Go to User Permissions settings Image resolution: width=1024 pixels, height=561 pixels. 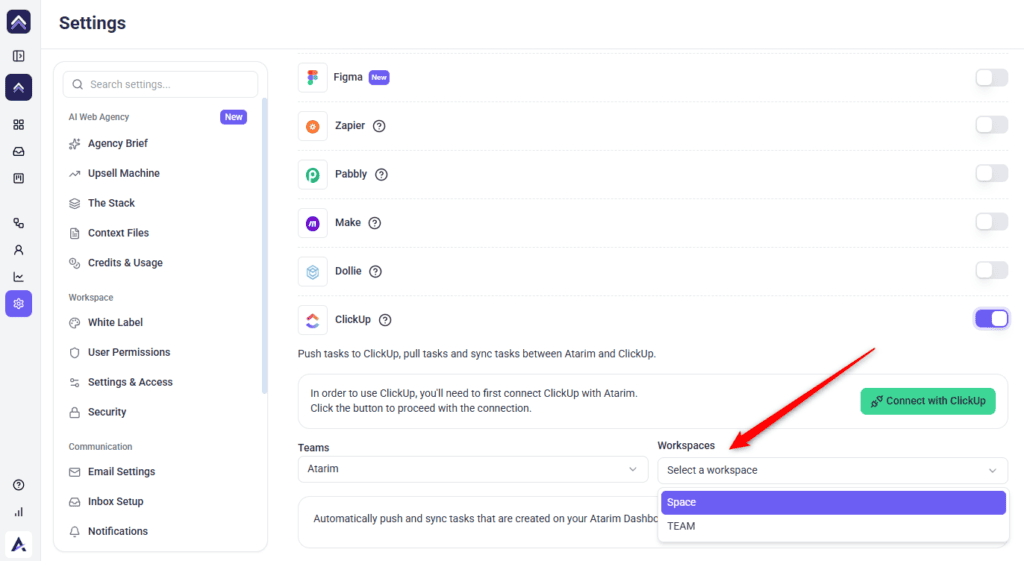(129, 352)
